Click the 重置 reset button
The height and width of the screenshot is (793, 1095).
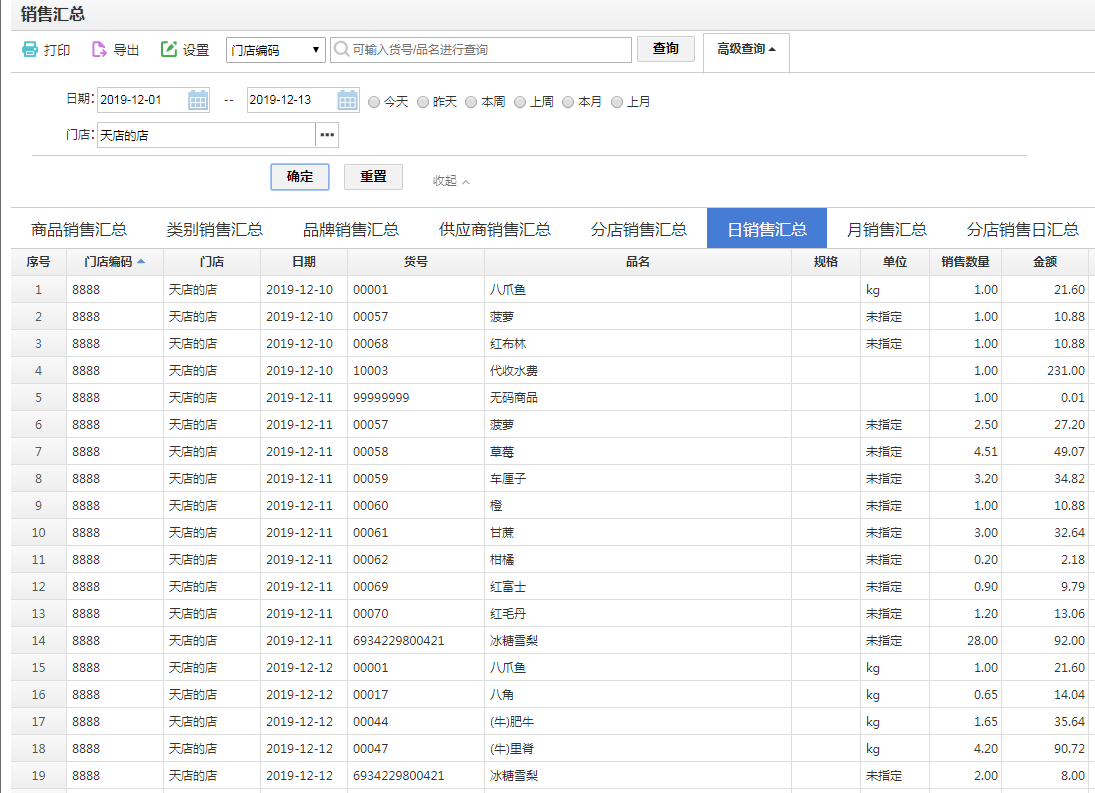point(373,177)
